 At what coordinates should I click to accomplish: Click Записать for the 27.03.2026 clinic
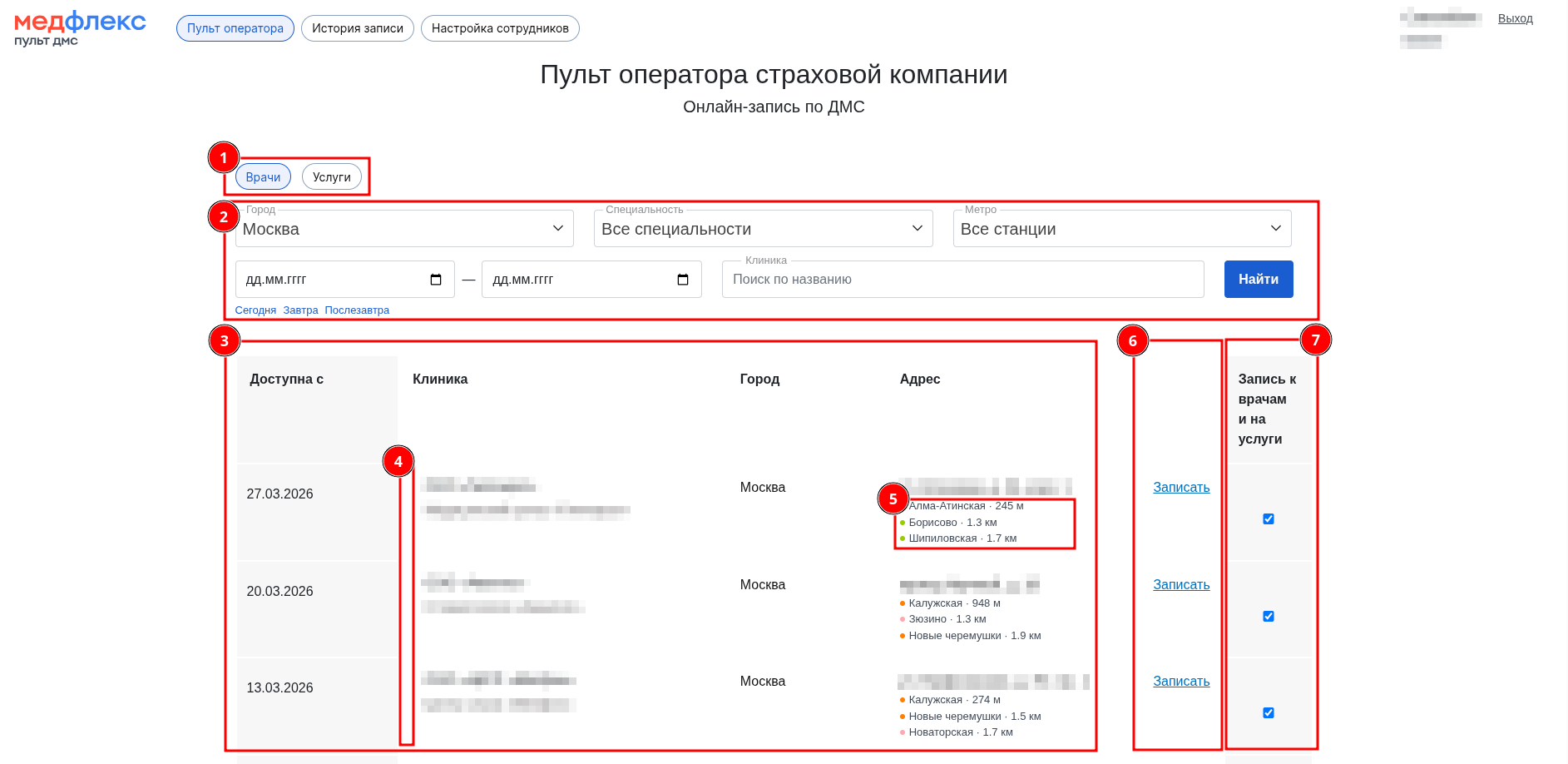click(1180, 488)
